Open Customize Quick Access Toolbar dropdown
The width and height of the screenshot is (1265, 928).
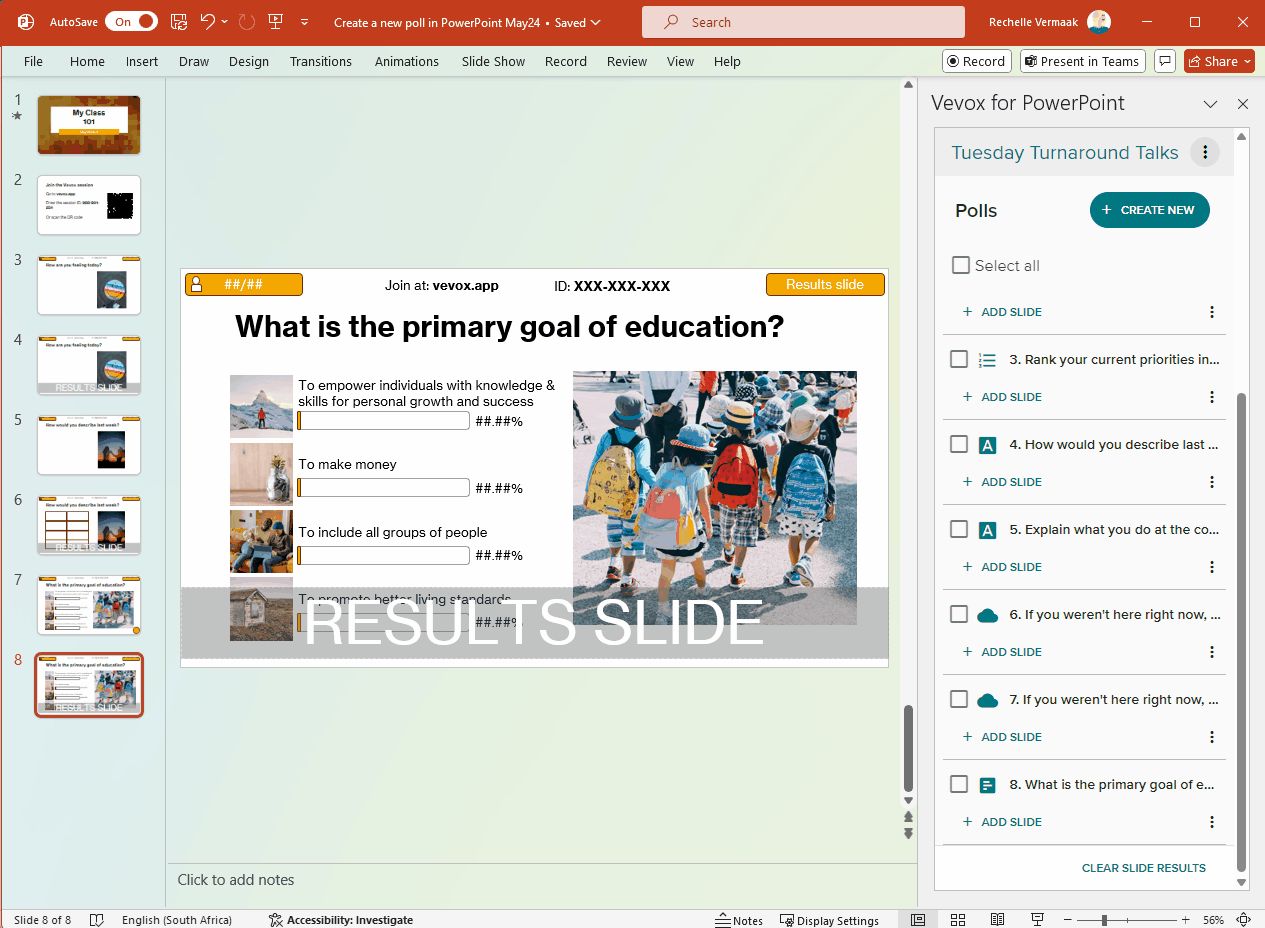(x=304, y=21)
